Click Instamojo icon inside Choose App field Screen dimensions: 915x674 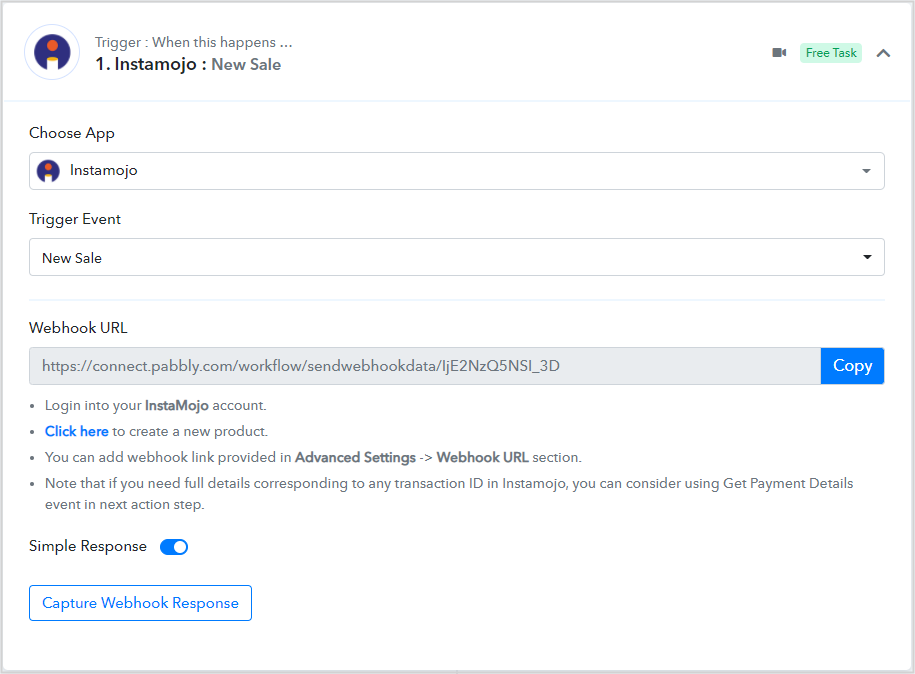(48, 171)
